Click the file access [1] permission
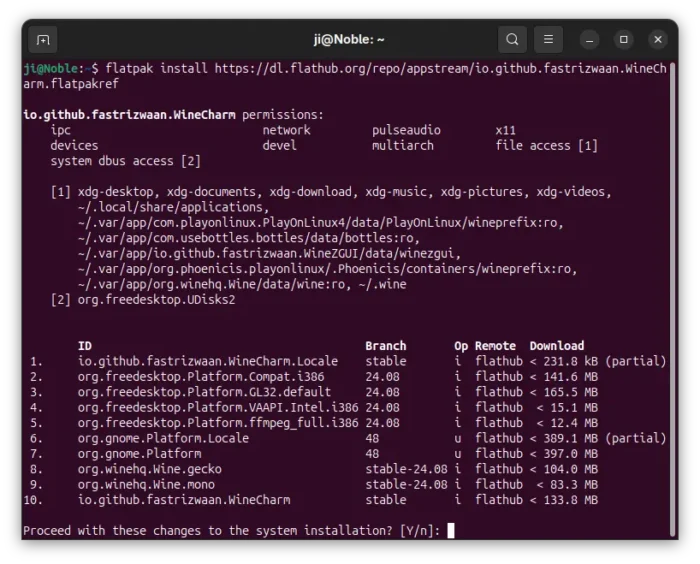Viewport: 700px width, 564px height. click(546, 146)
